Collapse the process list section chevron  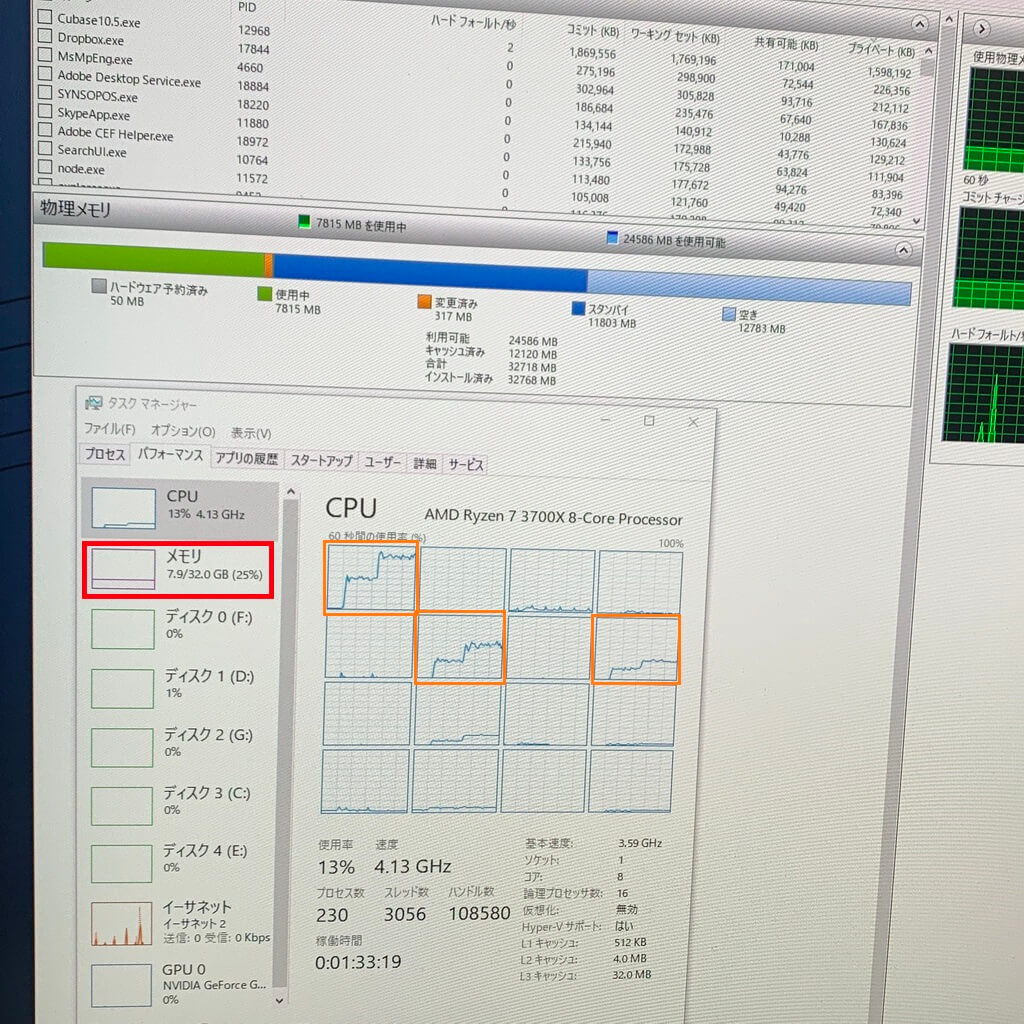919,22
